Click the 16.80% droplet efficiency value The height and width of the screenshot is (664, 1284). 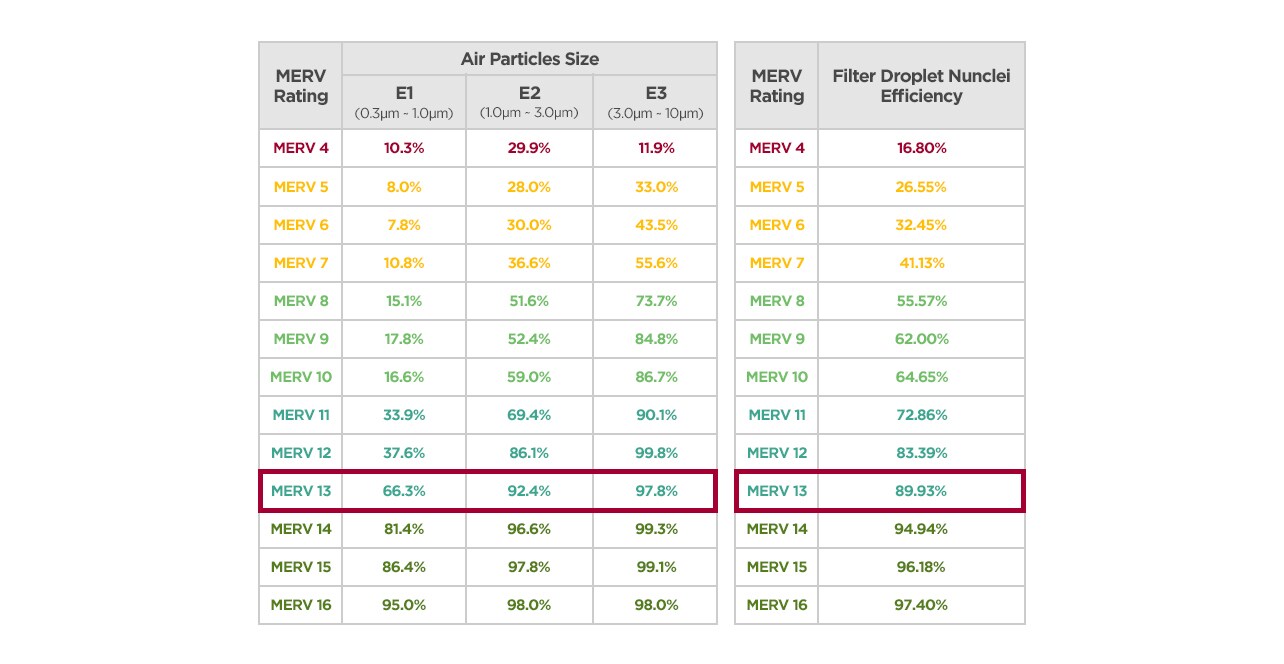click(921, 148)
